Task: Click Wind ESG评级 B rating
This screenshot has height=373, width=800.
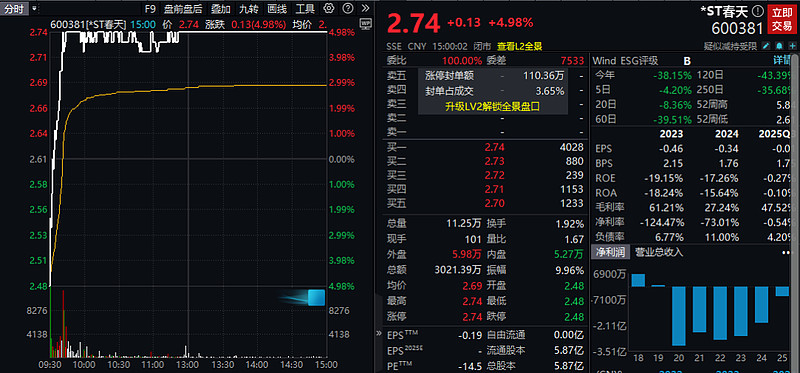Action: pyautogui.click(x=687, y=61)
